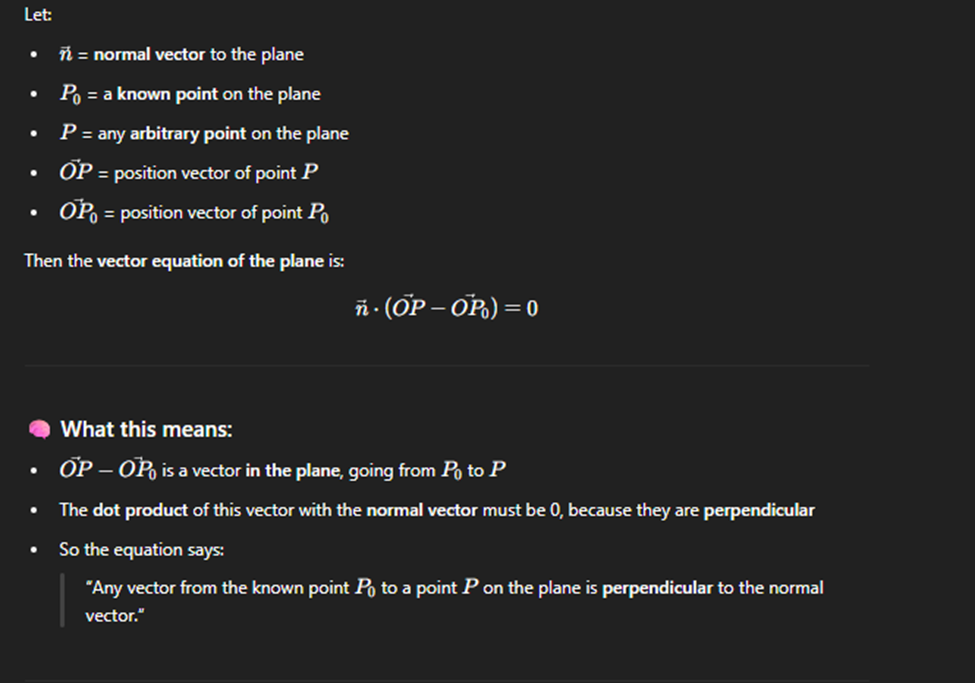Click the horizontal divider below the formula

coord(446,366)
